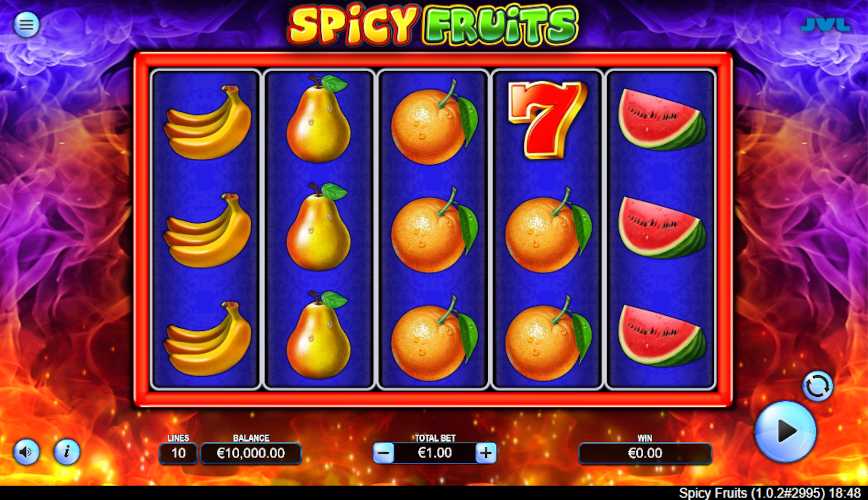Click the Win amount display
Image resolution: width=868 pixels, height=500 pixels.
tap(645, 453)
